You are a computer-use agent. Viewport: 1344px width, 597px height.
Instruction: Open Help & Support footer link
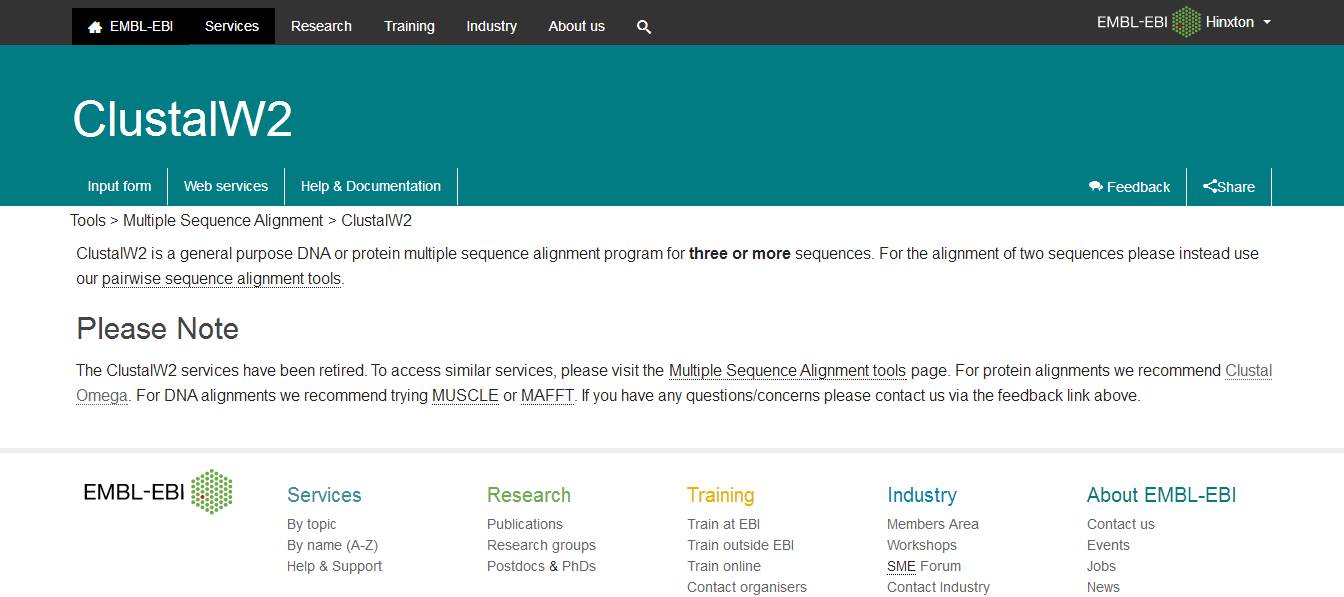point(334,566)
